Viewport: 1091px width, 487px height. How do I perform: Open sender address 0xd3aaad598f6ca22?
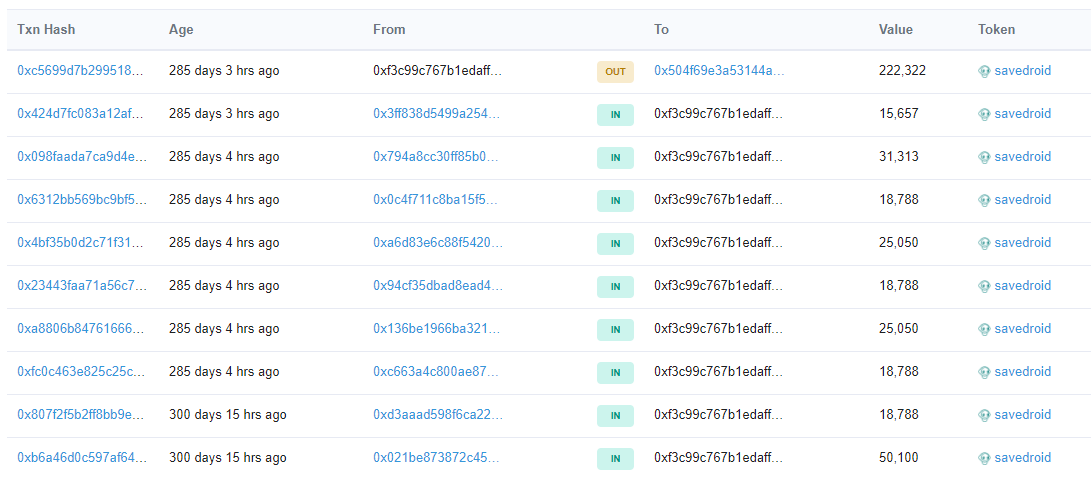pos(438,415)
